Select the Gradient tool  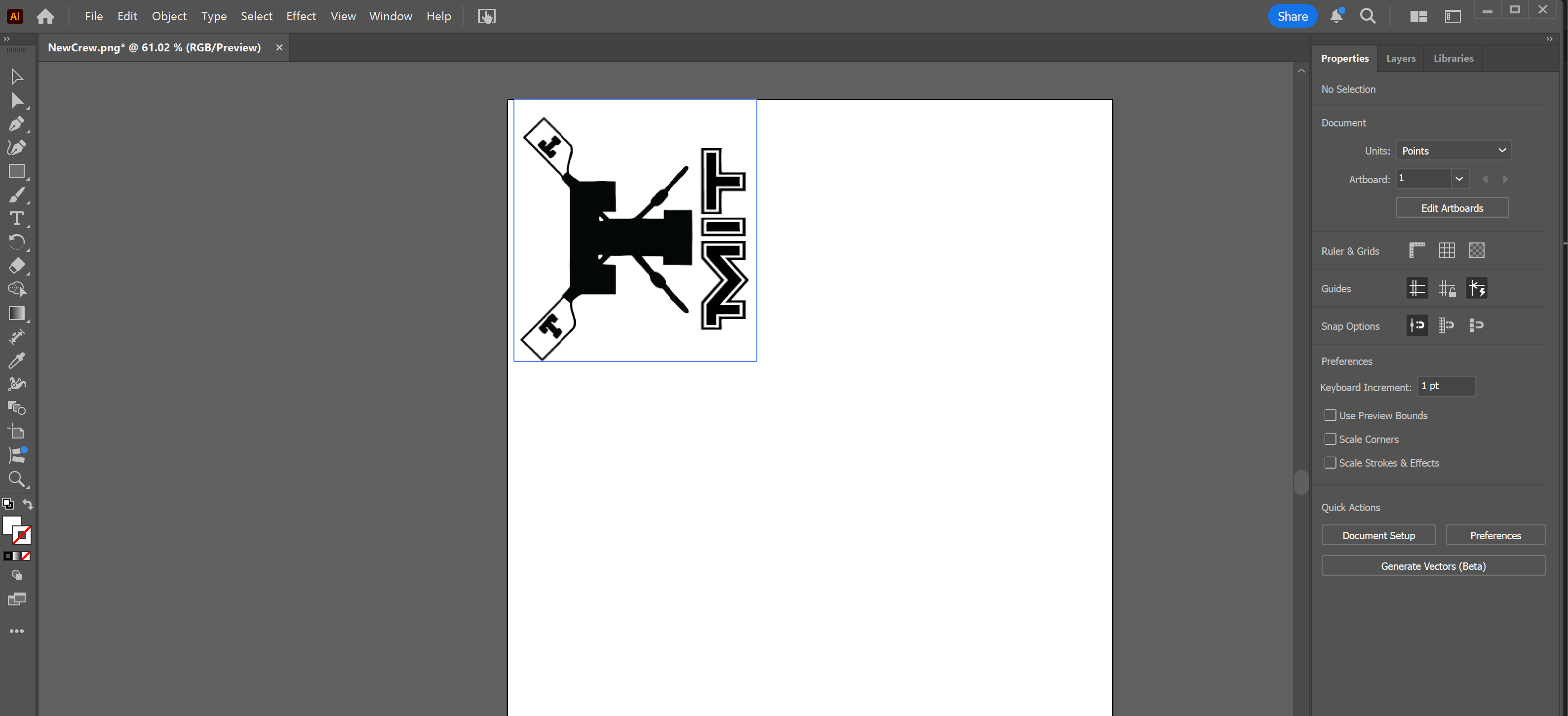(16, 313)
